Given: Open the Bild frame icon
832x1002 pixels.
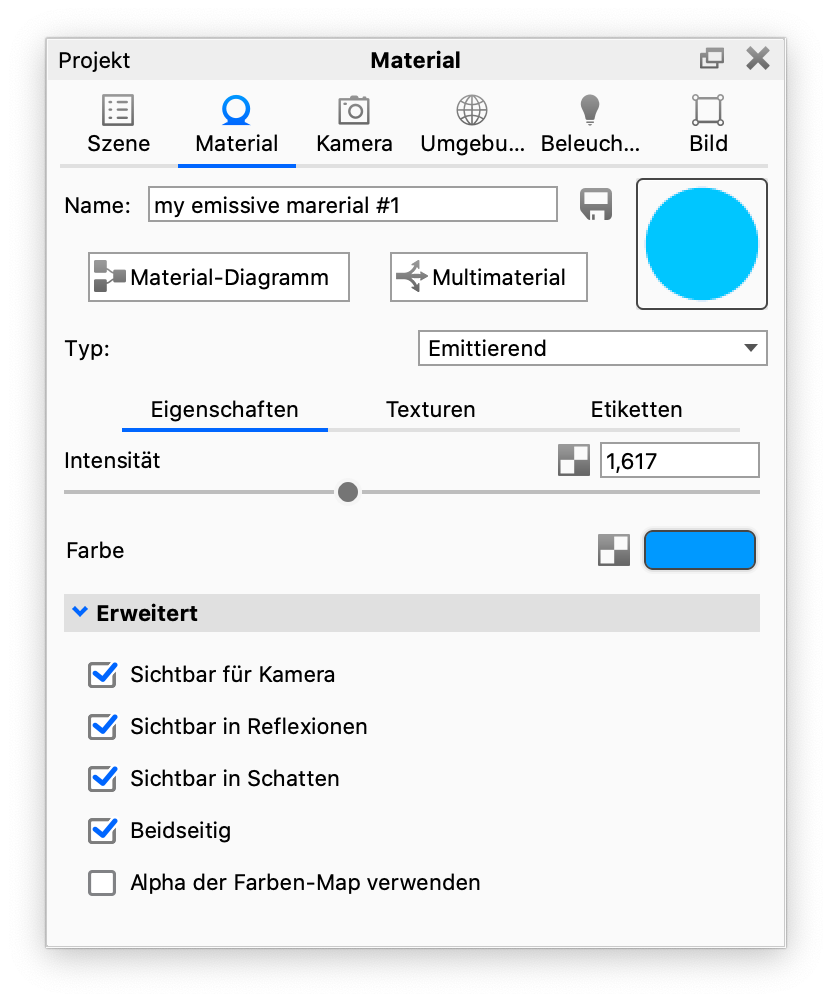Looking at the screenshot, I should [x=708, y=111].
